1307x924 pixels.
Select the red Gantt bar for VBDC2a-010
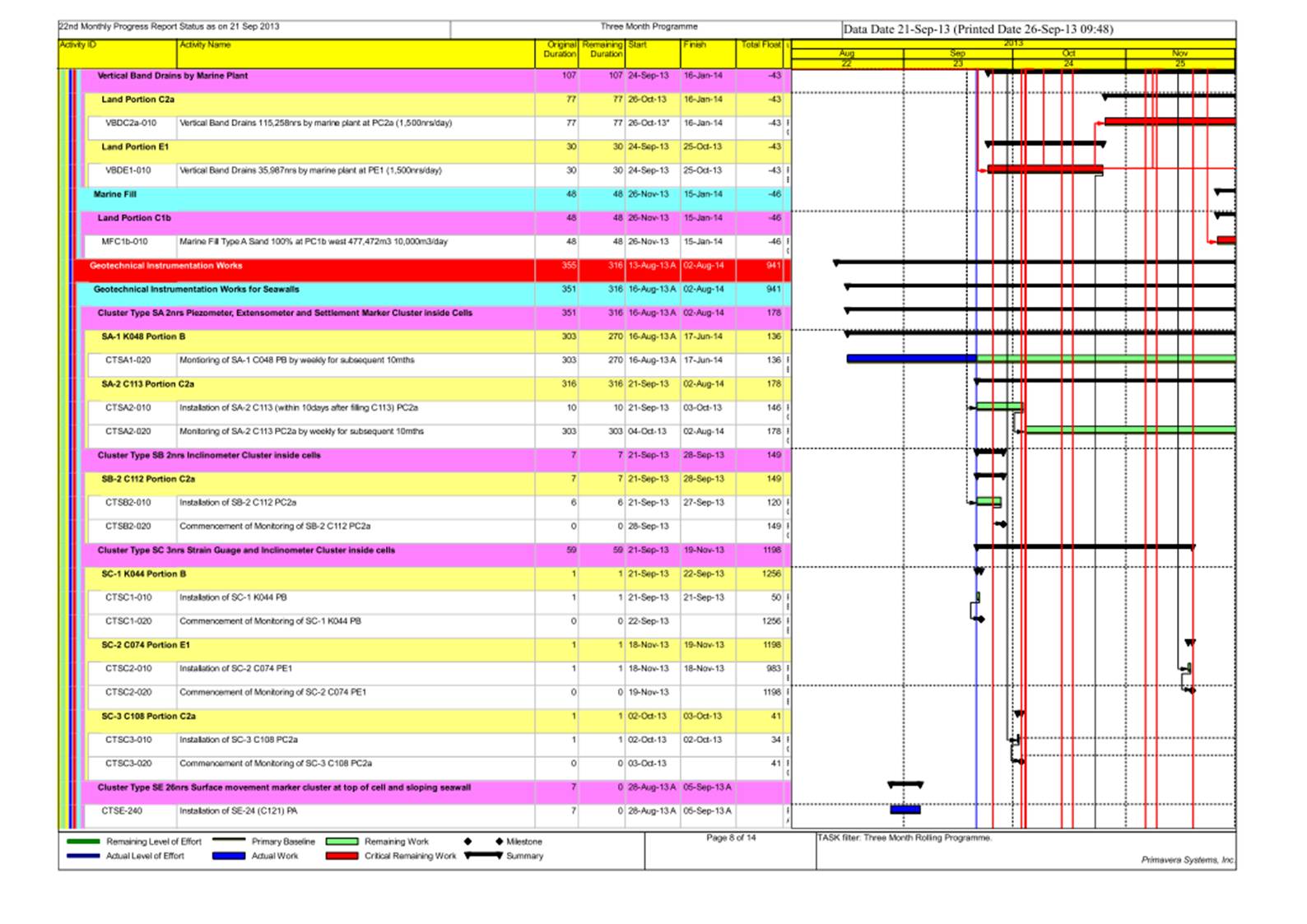pos(1170,122)
